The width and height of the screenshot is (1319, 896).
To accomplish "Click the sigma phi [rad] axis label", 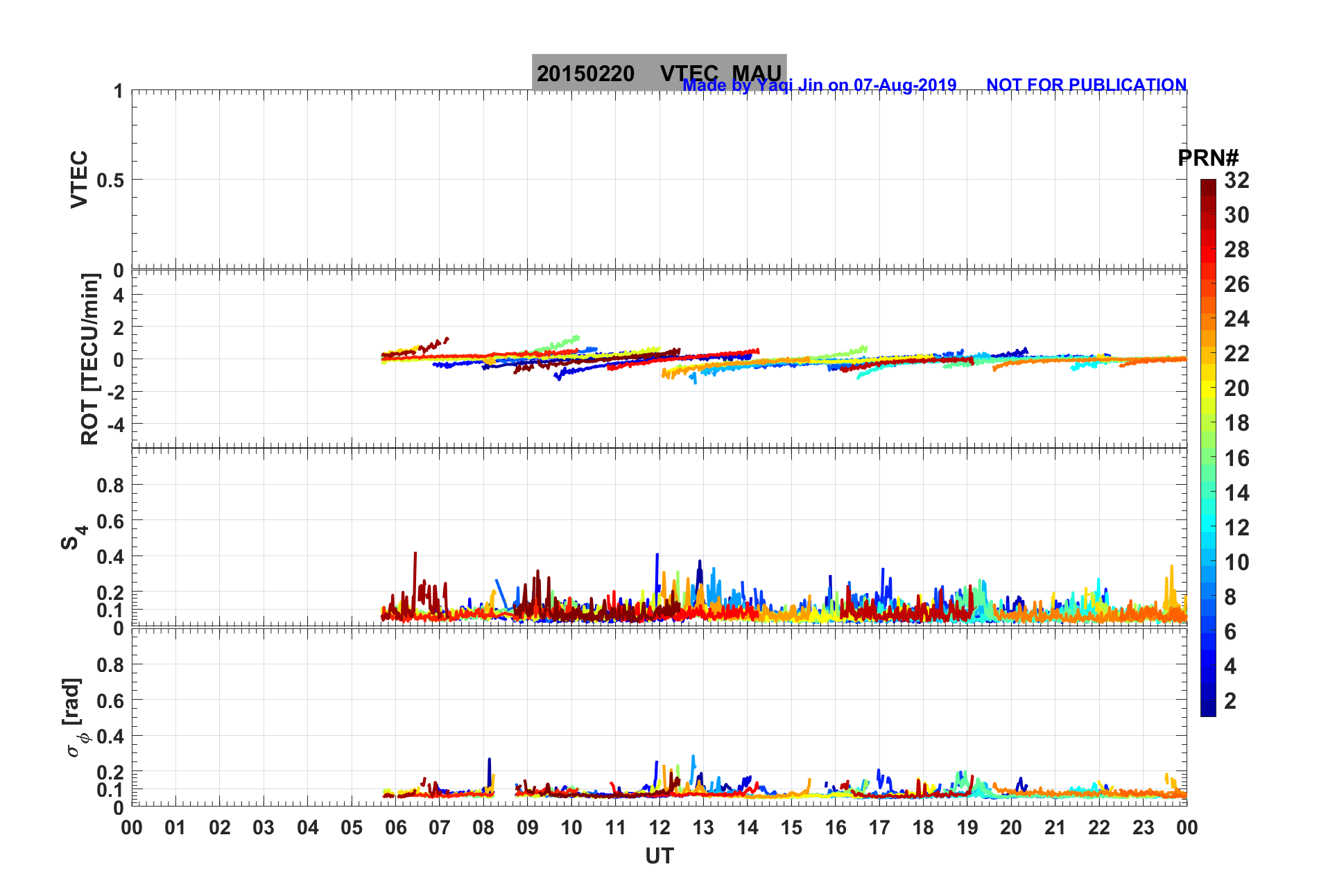I will [x=75, y=717].
